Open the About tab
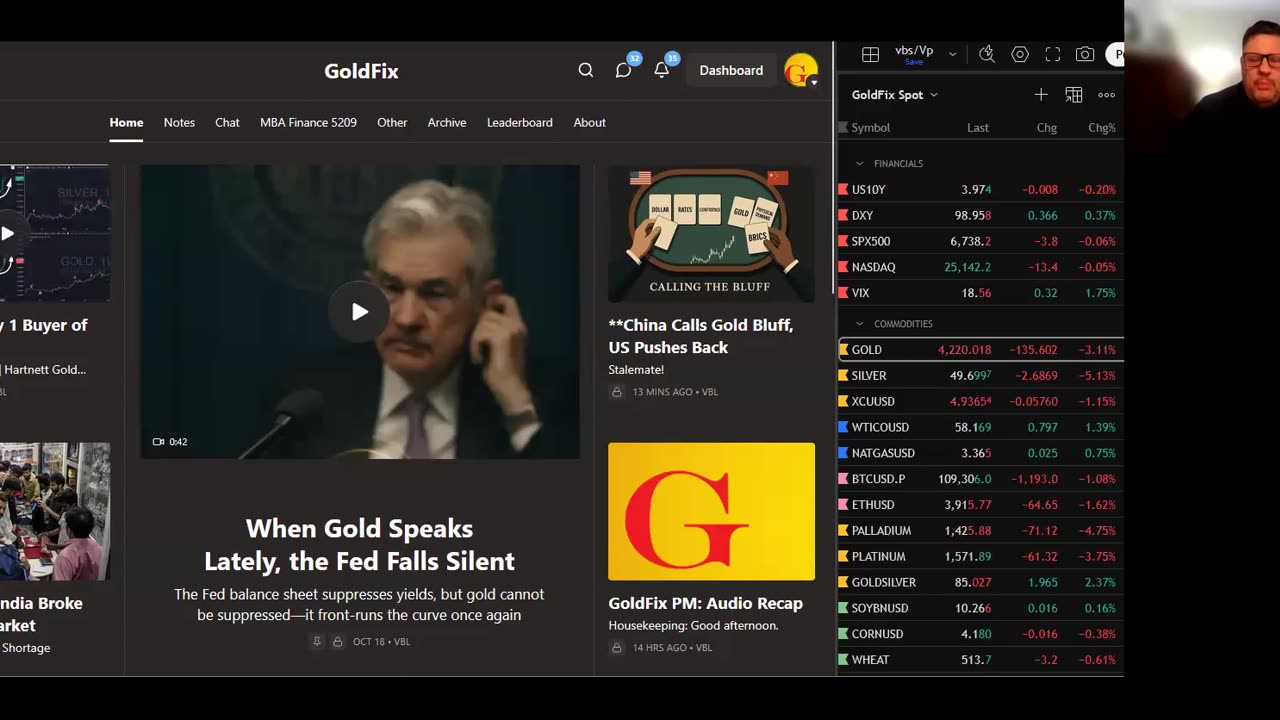The width and height of the screenshot is (1280, 720). 590,122
